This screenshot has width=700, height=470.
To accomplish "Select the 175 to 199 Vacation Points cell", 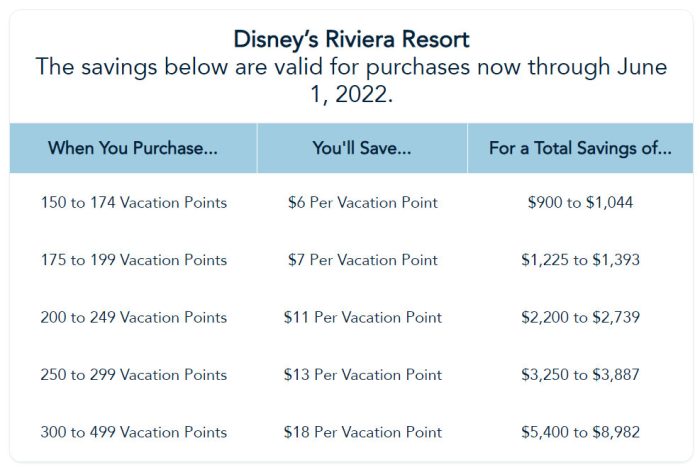I will (133, 260).
